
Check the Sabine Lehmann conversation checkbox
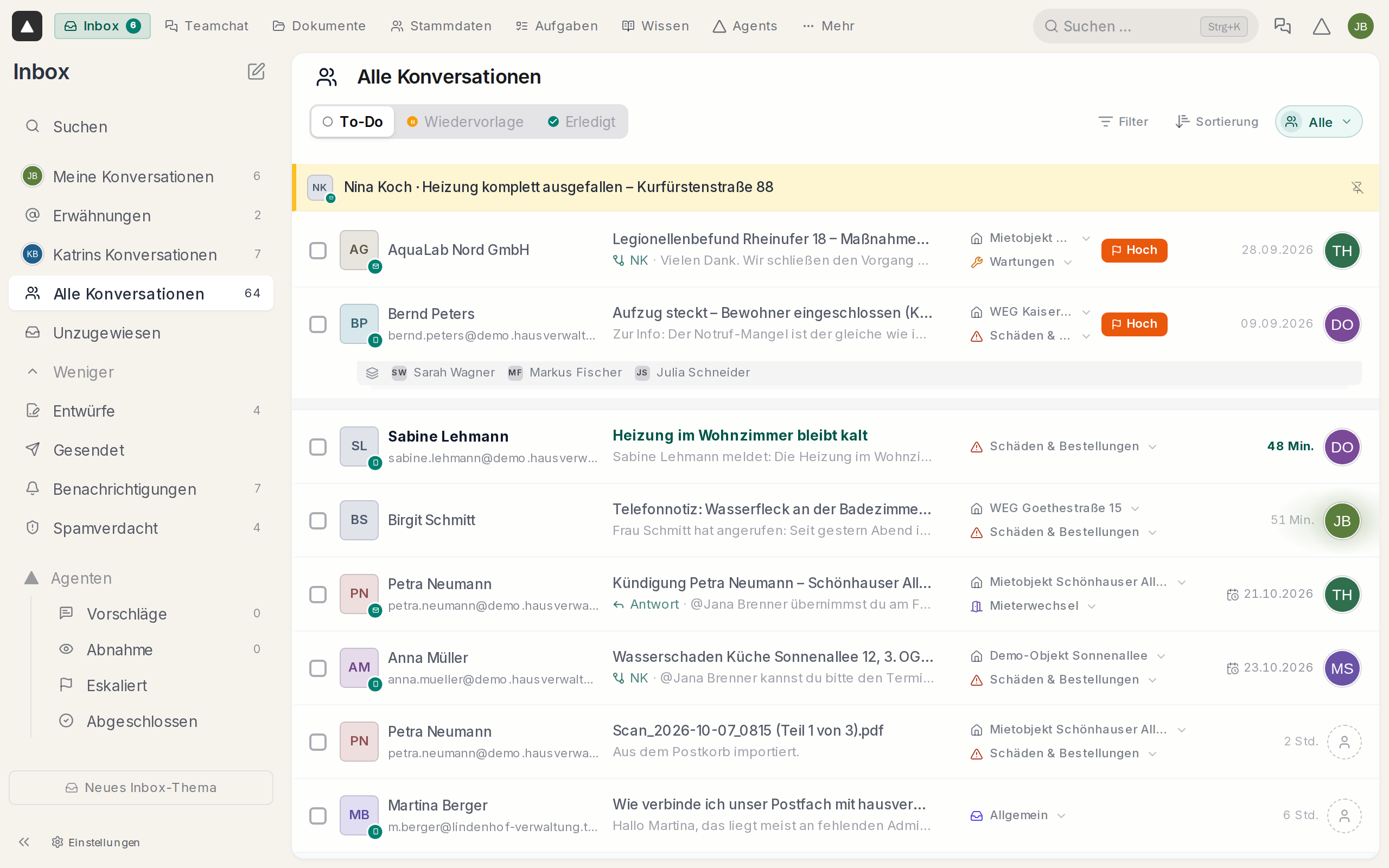pyautogui.click(x=318, y=446)
